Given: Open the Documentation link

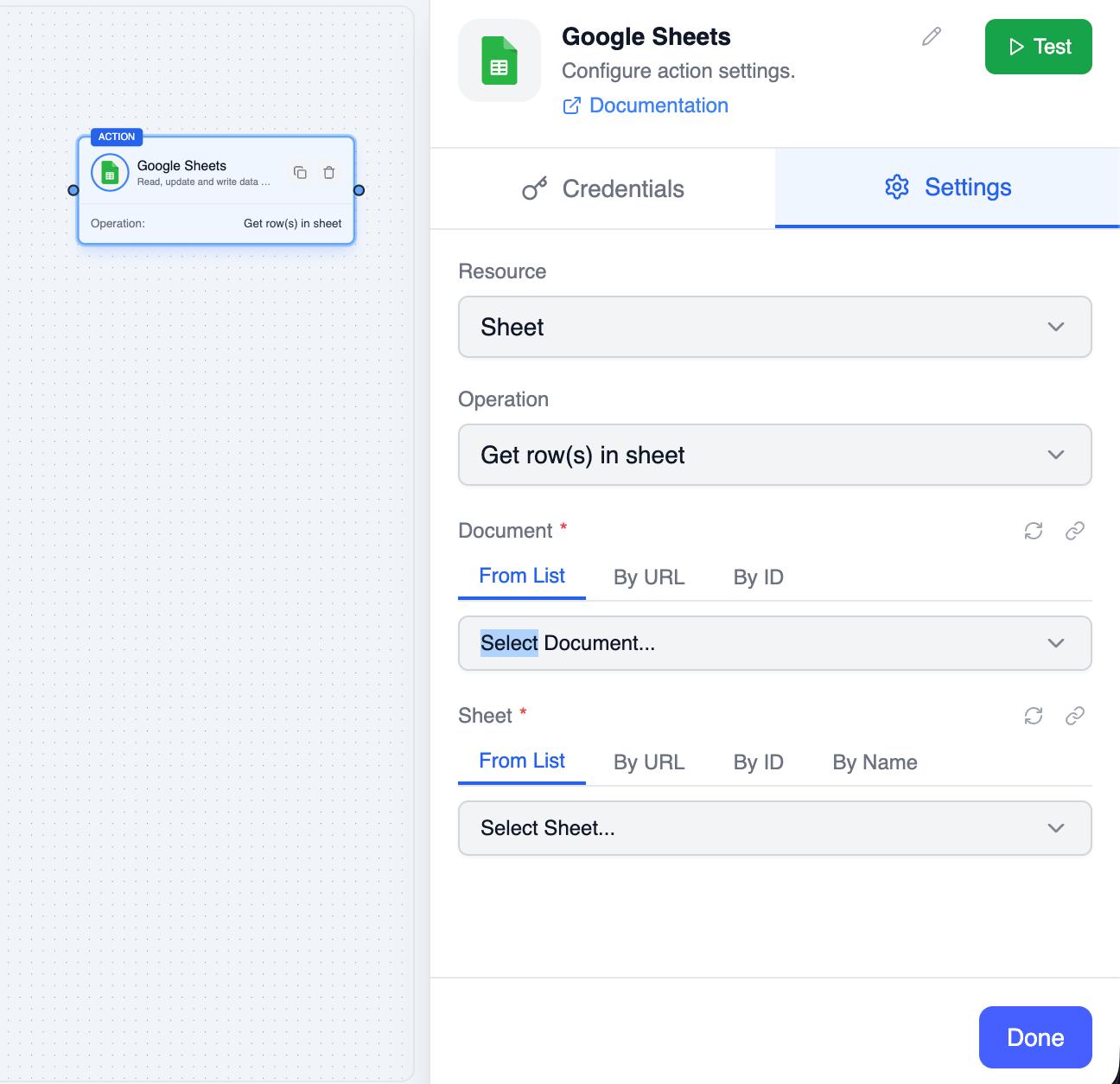Looking at the screenshot, I should (646, 105).
